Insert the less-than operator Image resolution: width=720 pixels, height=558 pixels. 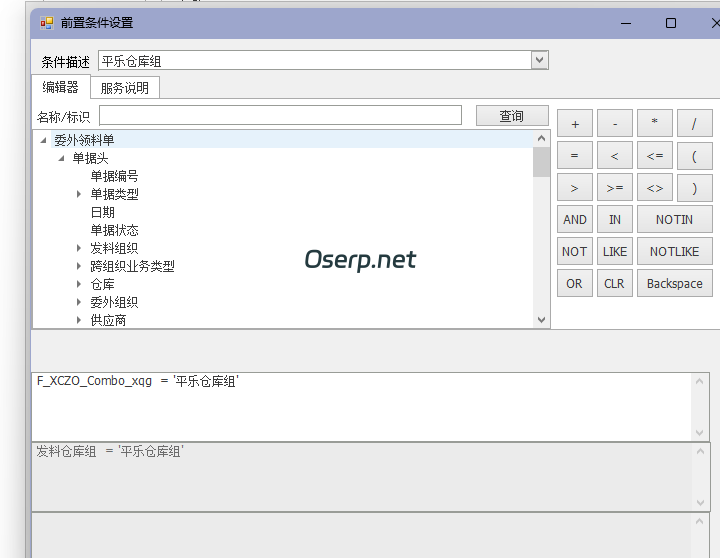[615, 156]
